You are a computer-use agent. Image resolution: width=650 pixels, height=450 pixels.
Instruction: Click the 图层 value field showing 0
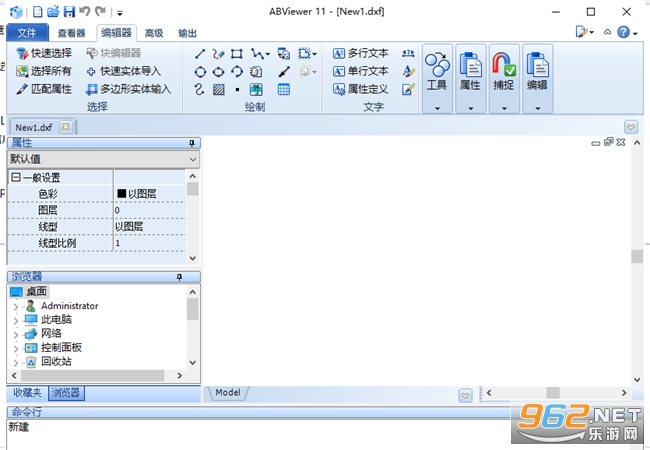[x=150, y=210]
